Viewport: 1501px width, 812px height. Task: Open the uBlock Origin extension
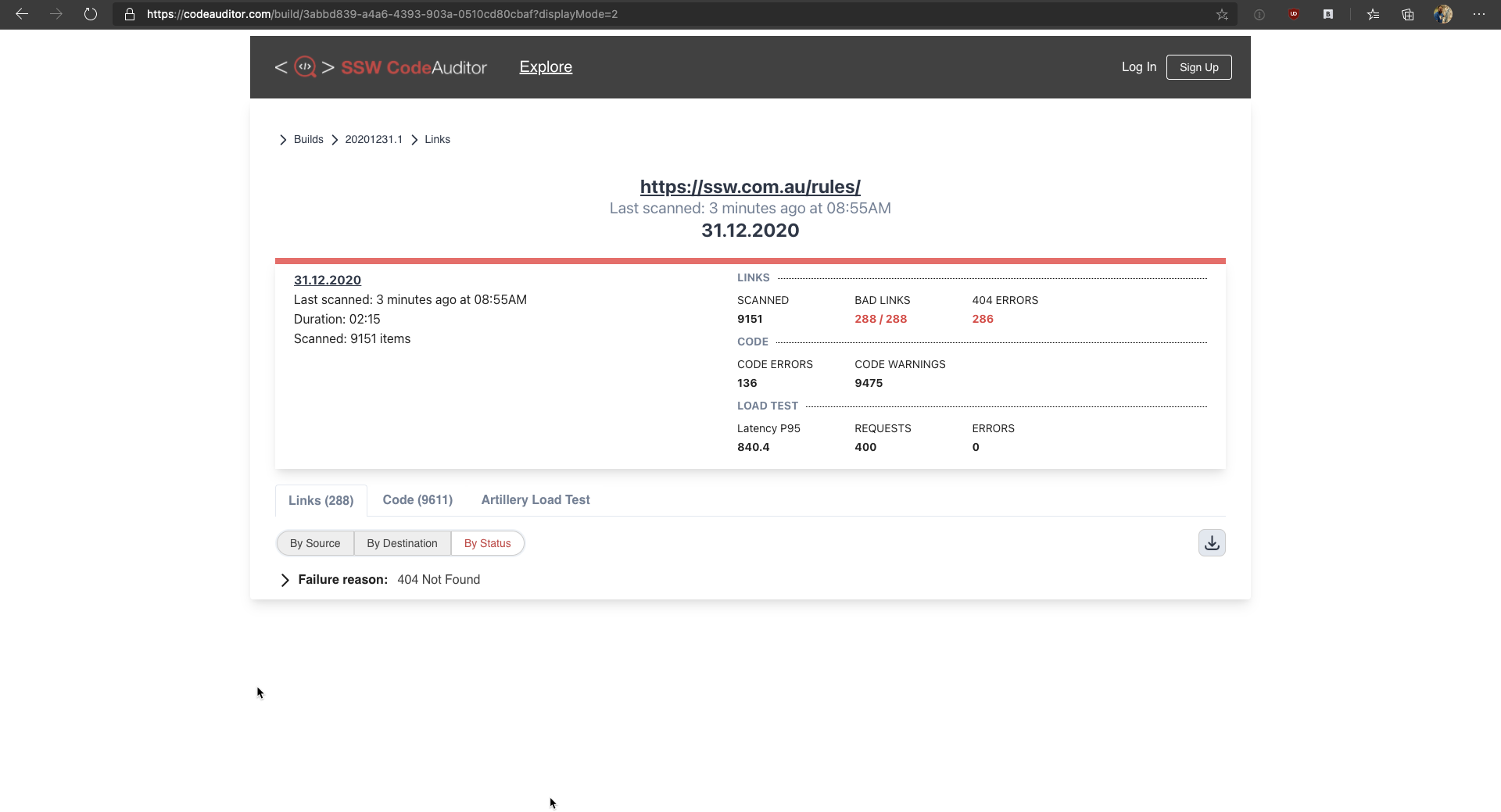(1294, 14)
